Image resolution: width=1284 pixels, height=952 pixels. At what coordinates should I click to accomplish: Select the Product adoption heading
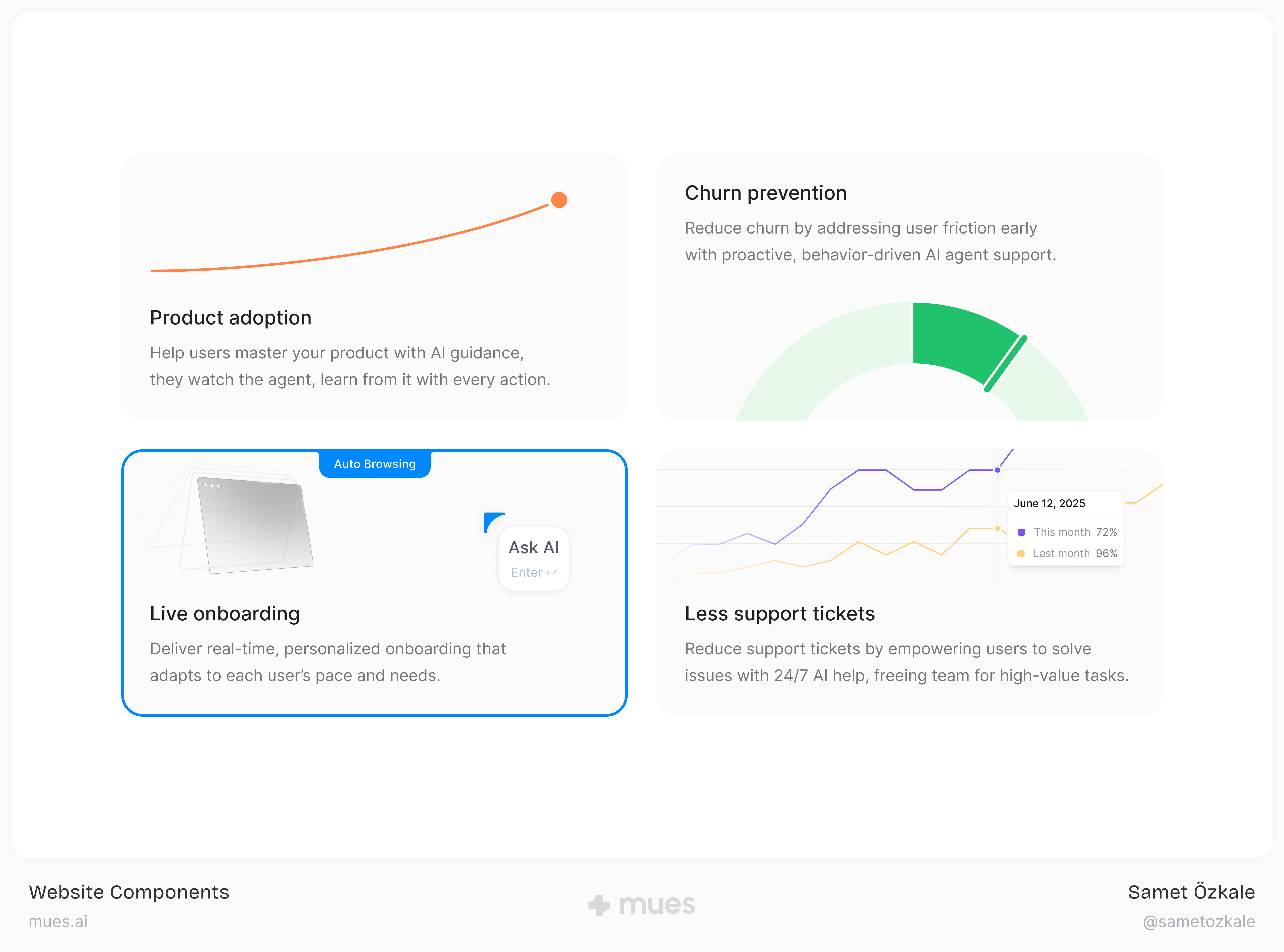coord(230,318)
